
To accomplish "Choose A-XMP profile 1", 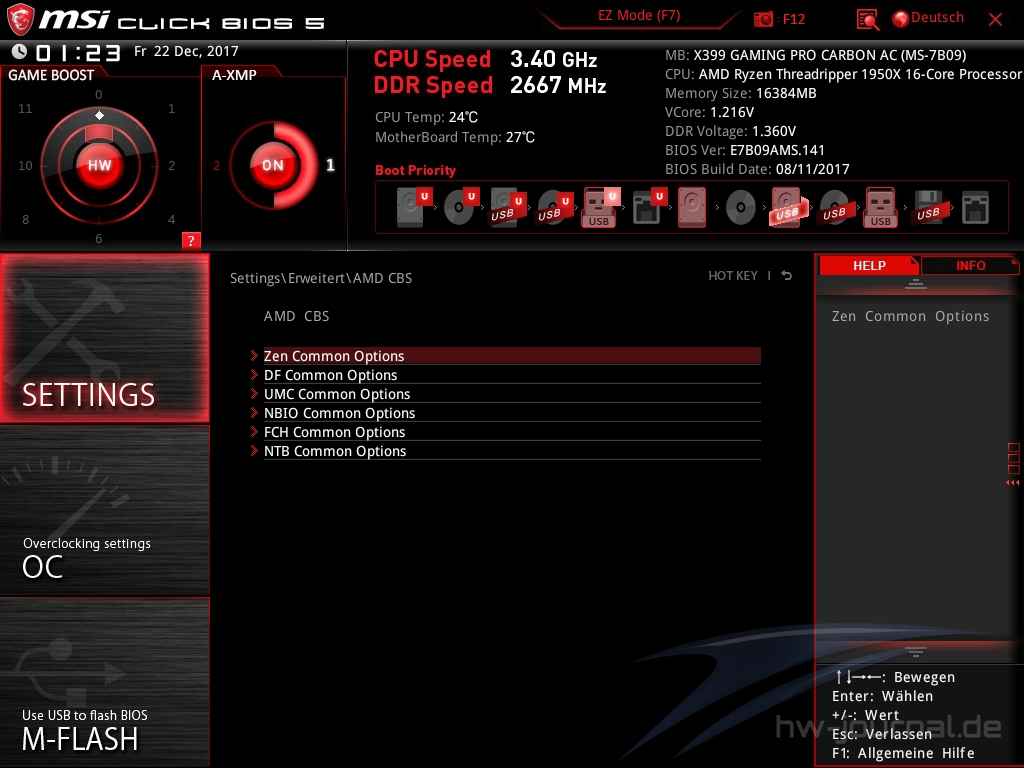I will click(x=330, y=165).
